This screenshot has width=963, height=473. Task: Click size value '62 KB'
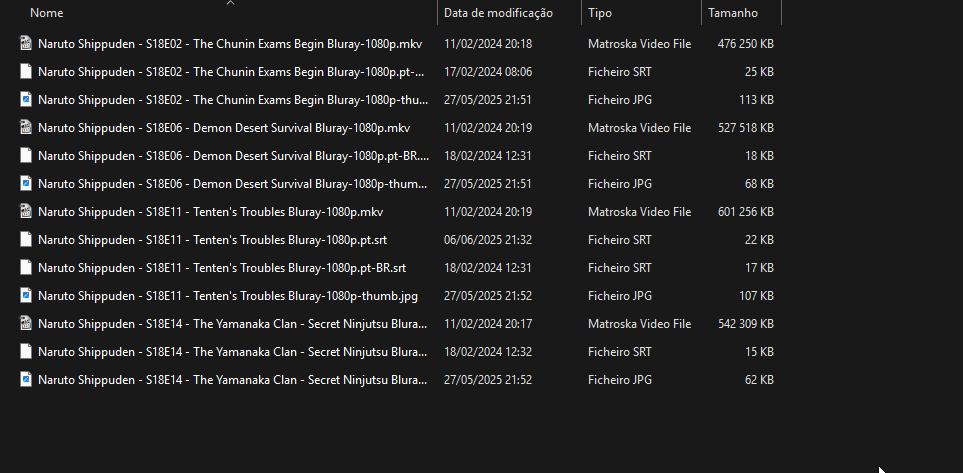(x=759, y=380)
